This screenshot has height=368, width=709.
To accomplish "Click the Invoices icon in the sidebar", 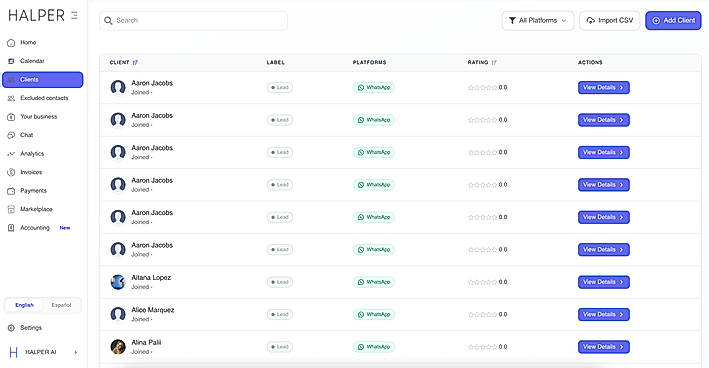I will pos(11,172).
